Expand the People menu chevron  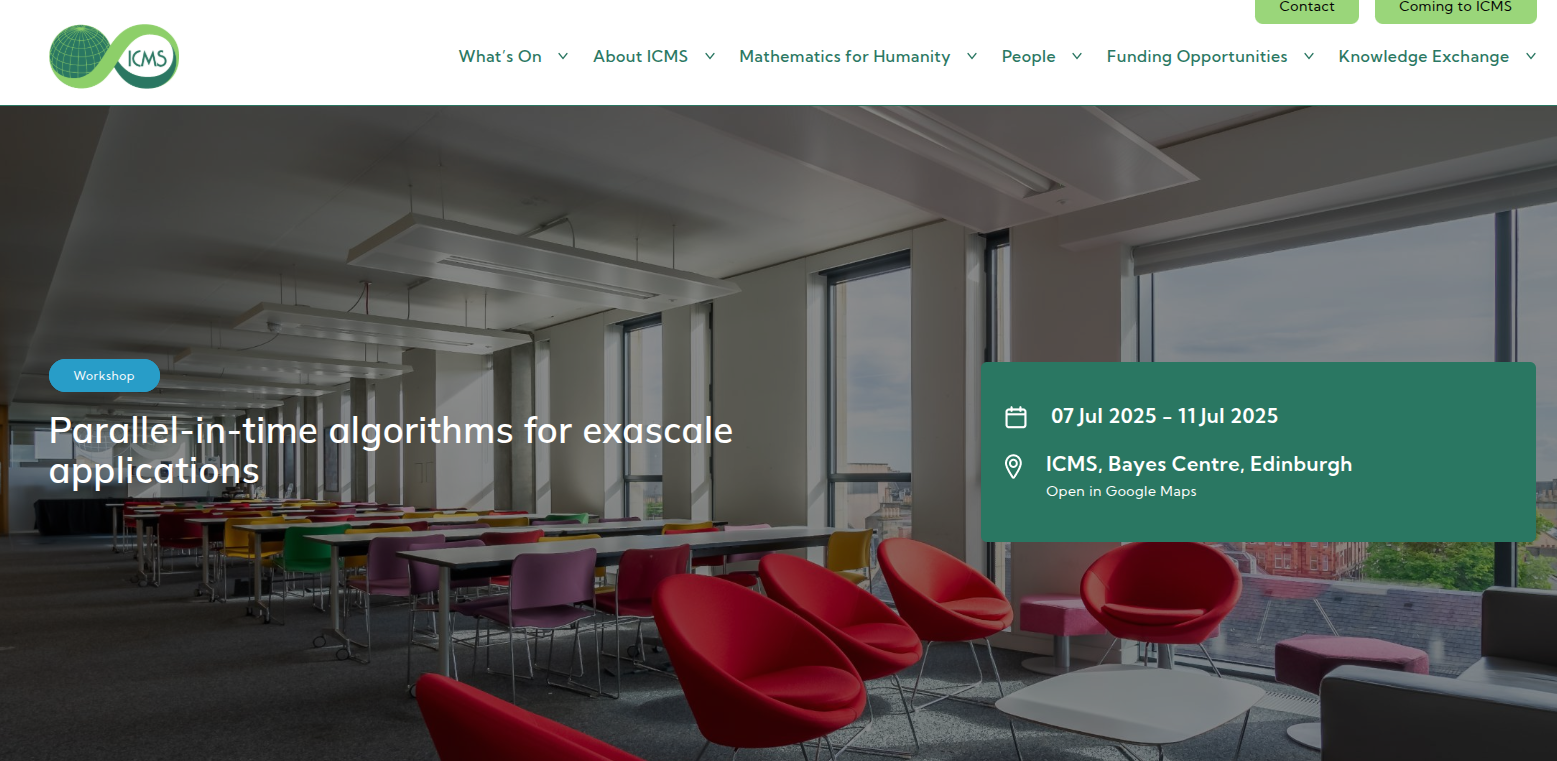point(1077,56)
